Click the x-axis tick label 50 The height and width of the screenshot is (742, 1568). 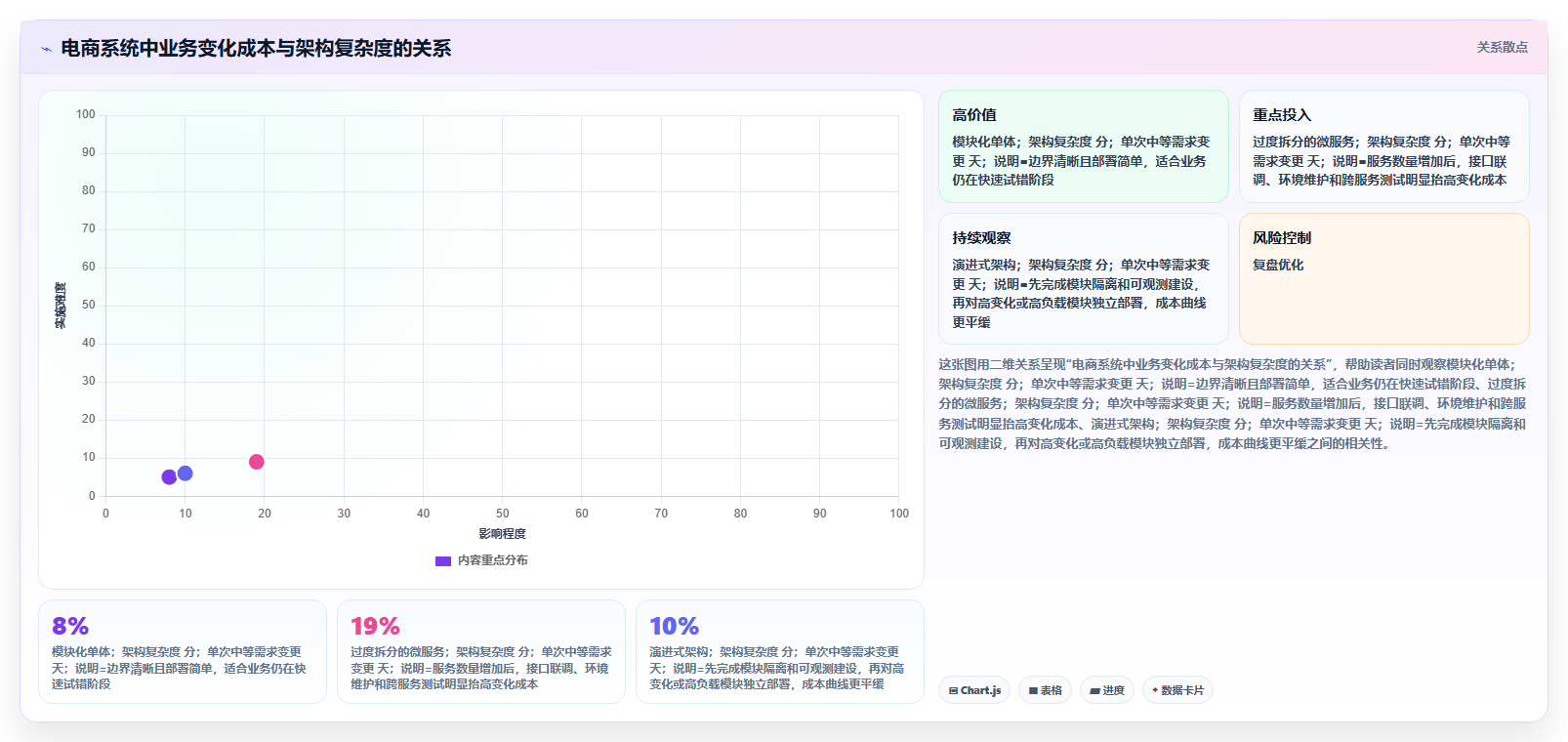(x=502, y=514)
